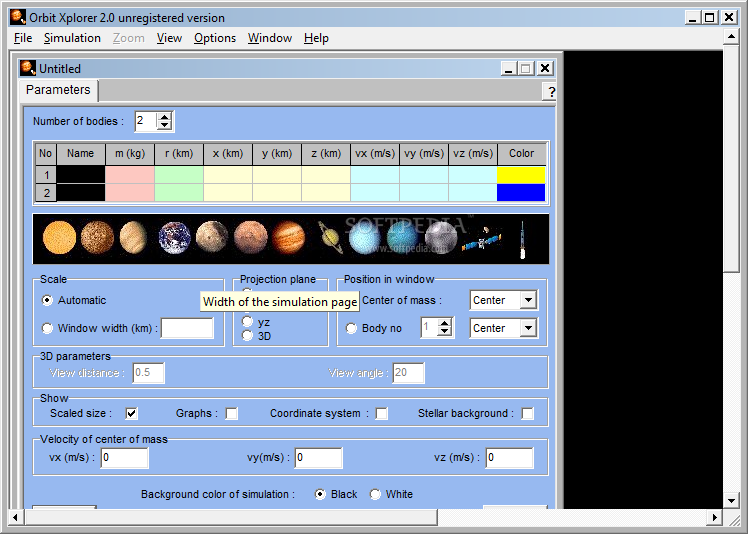Pick the Sun image in the planet strip

pos(59,237)
